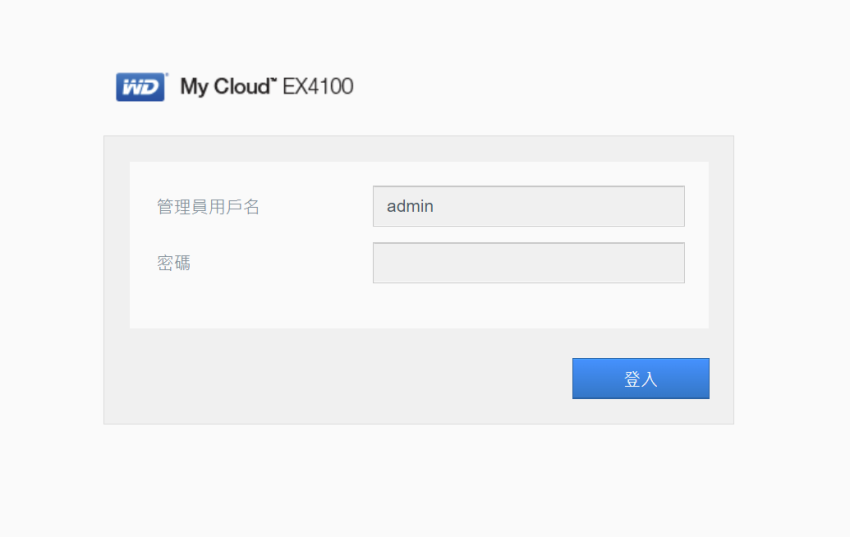
Task: Select the 密碼 label text
Action: [173, 263]
